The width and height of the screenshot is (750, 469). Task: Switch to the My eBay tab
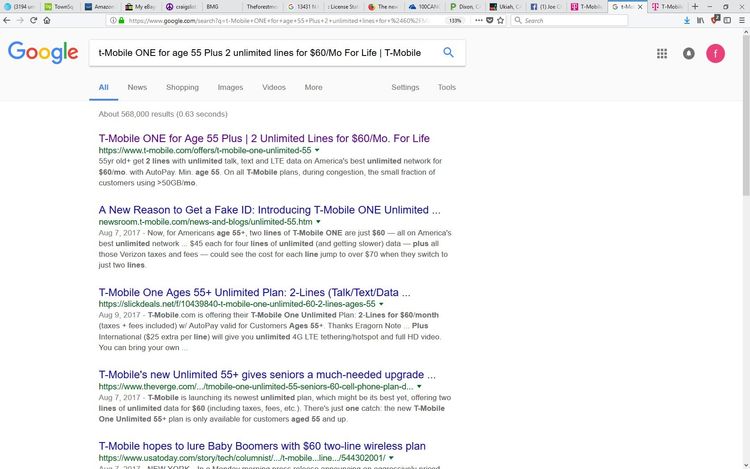[141, 7]
